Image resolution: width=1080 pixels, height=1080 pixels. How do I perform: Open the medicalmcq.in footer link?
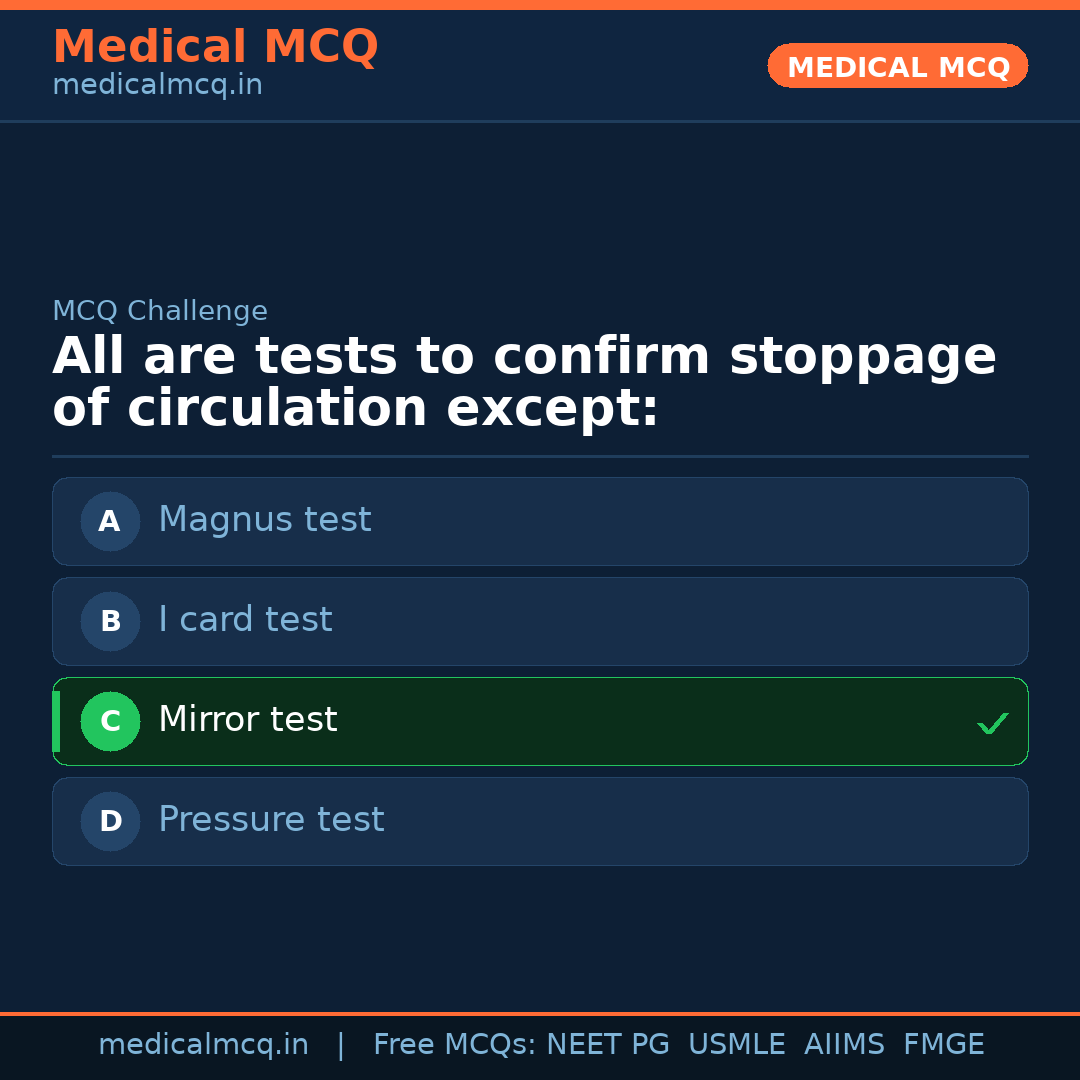(x=203, y=1044)
